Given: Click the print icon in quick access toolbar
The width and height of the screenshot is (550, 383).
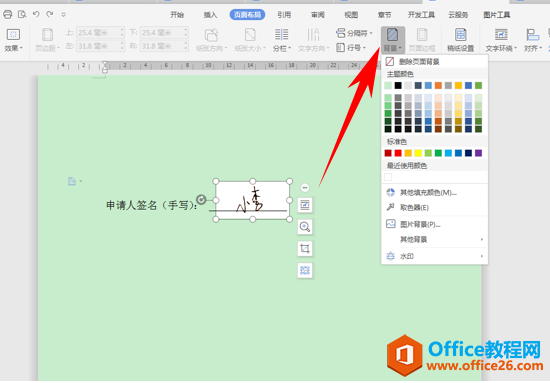Looking at the screenshot, I should tap(7, 14).
